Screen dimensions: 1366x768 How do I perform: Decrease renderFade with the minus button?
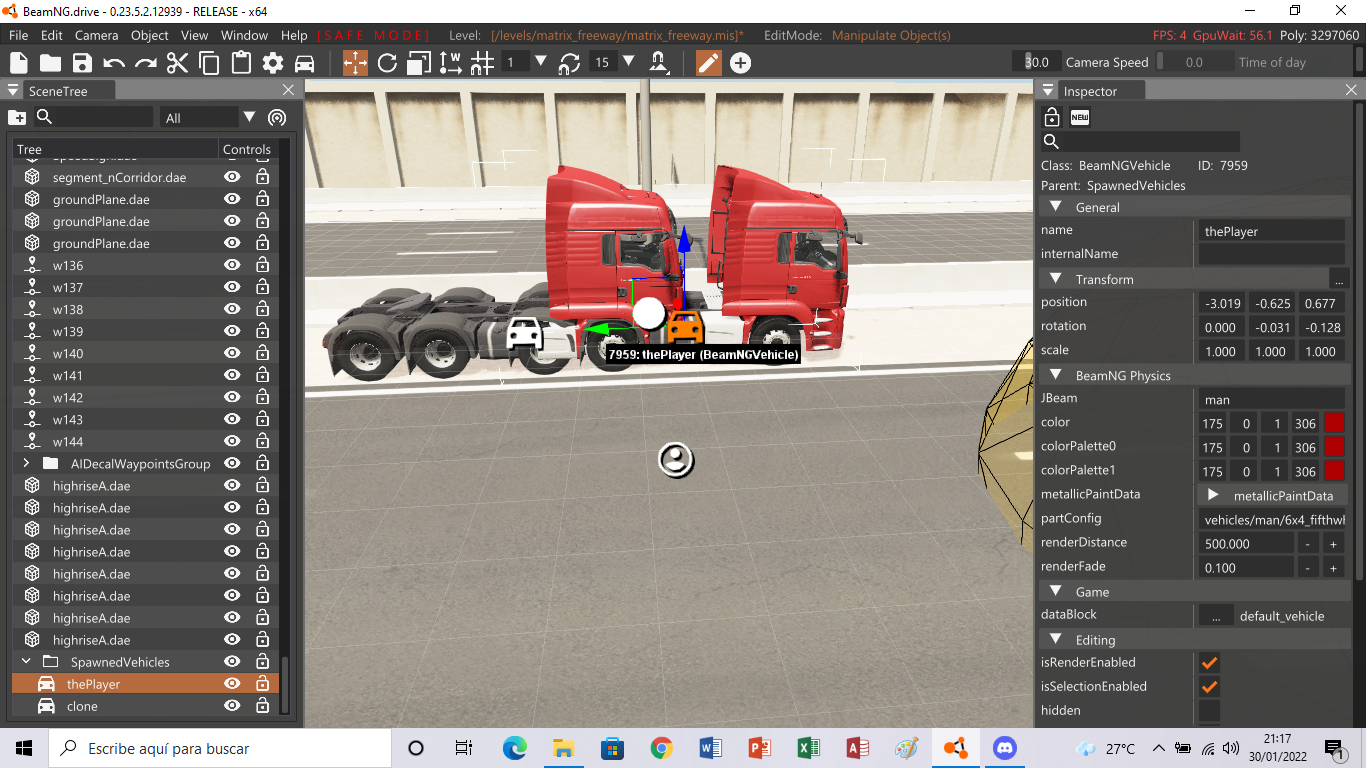[1308, 567]
